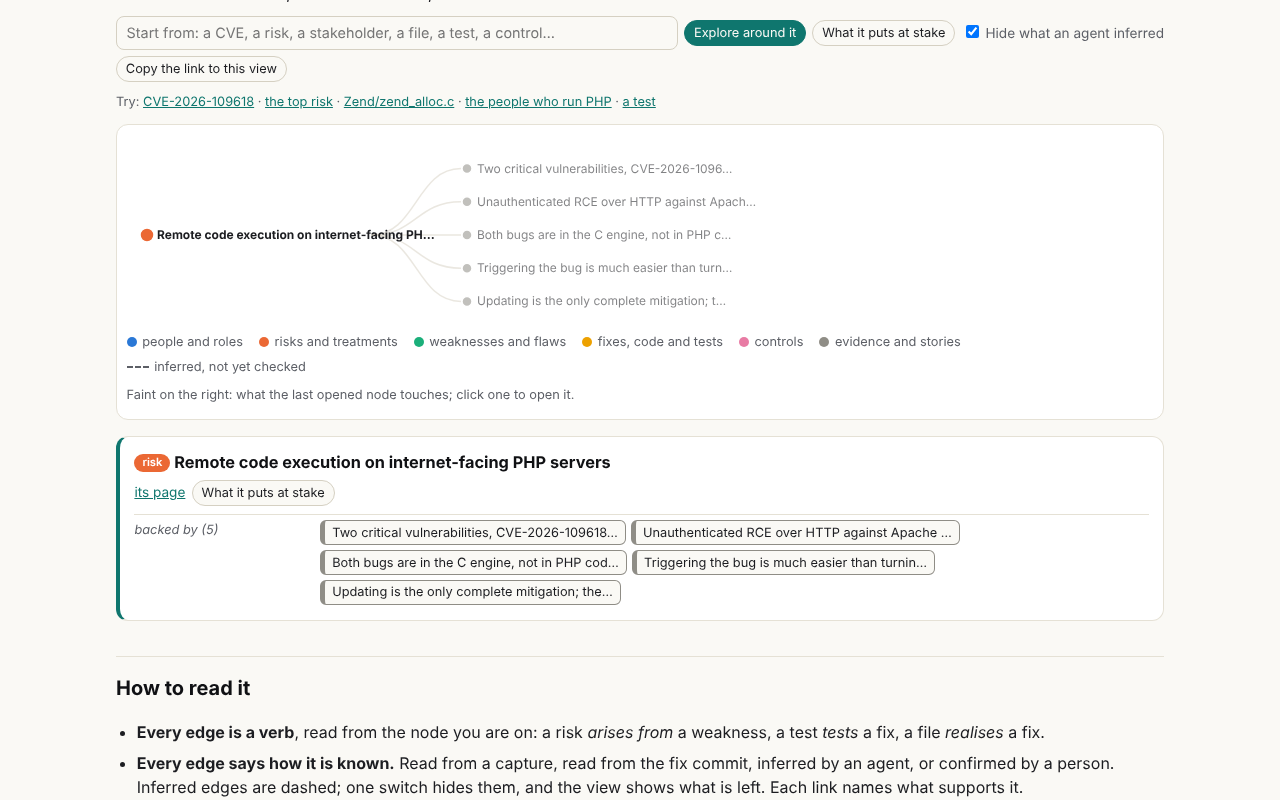Image resolution: width=1280 pixels, height=800 pixels.
Task: Open graph node "Updating is the only complete mitigation"
Action: click(x=594, y=301)
